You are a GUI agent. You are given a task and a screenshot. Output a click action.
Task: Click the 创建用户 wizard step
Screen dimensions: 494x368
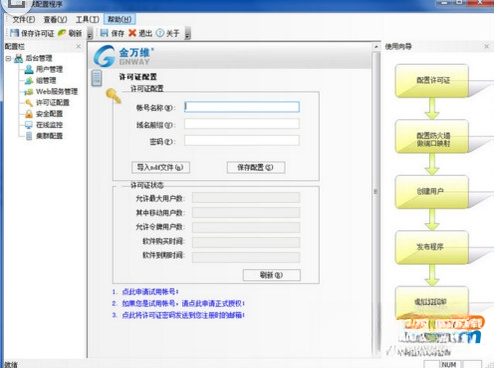click(432, 192)
